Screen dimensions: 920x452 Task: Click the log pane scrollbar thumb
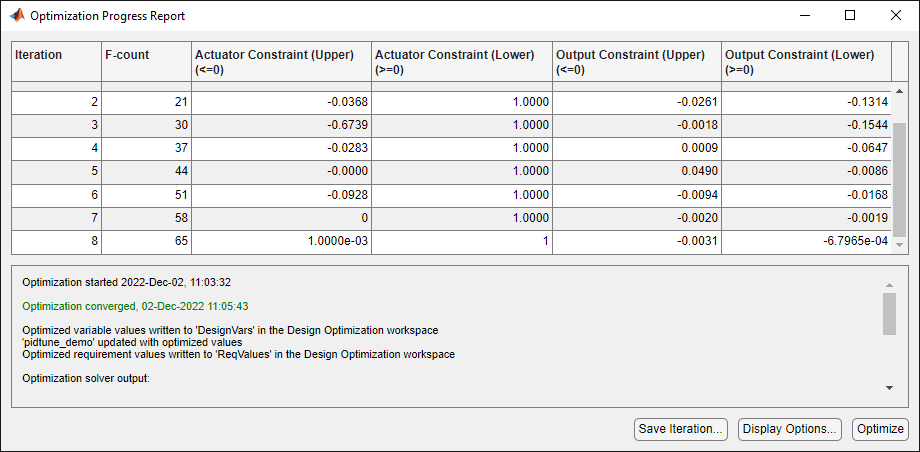tap(889, 314)
